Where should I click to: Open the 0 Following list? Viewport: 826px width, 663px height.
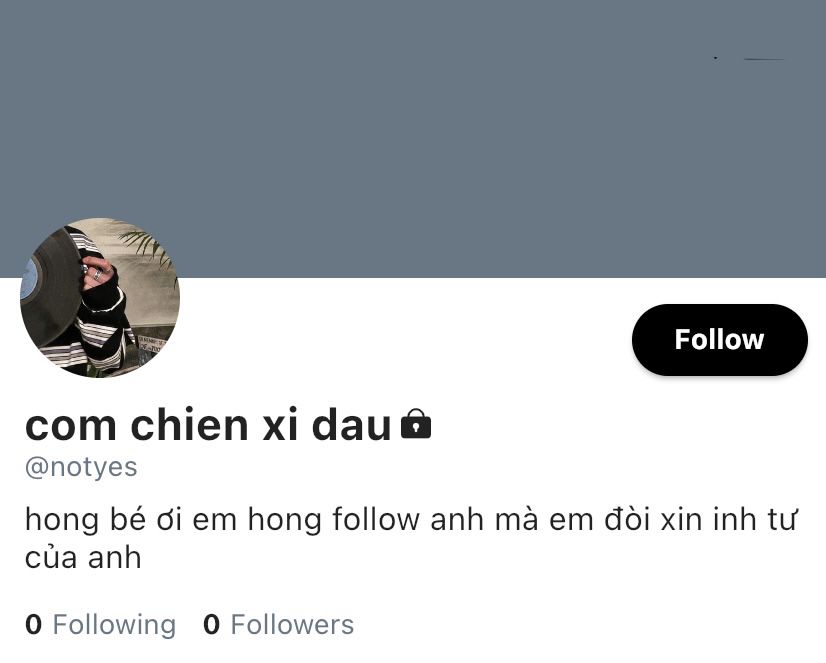click(100, 625)
